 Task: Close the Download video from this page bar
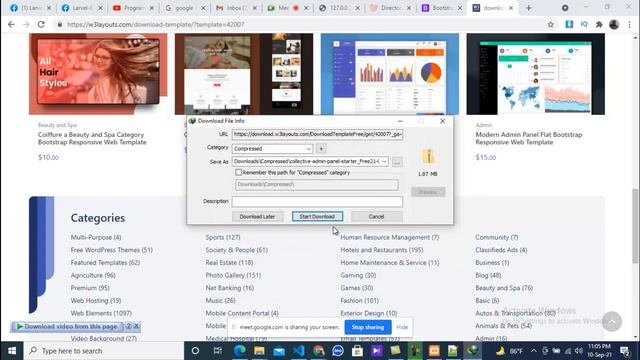click(137, 326)
